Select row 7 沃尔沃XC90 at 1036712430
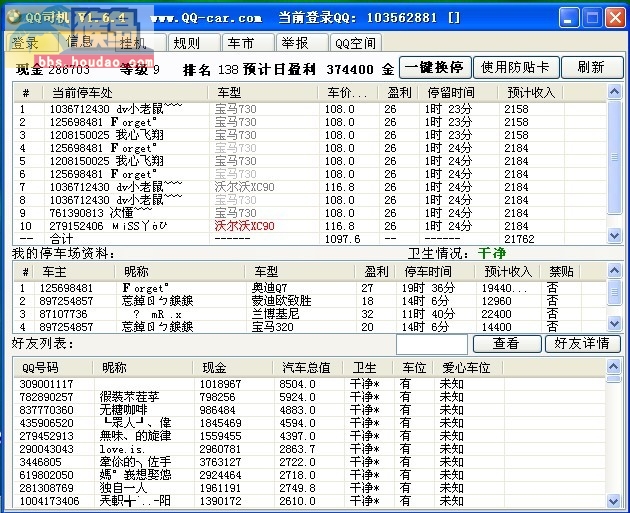630x513 pixels. point(310,187)
